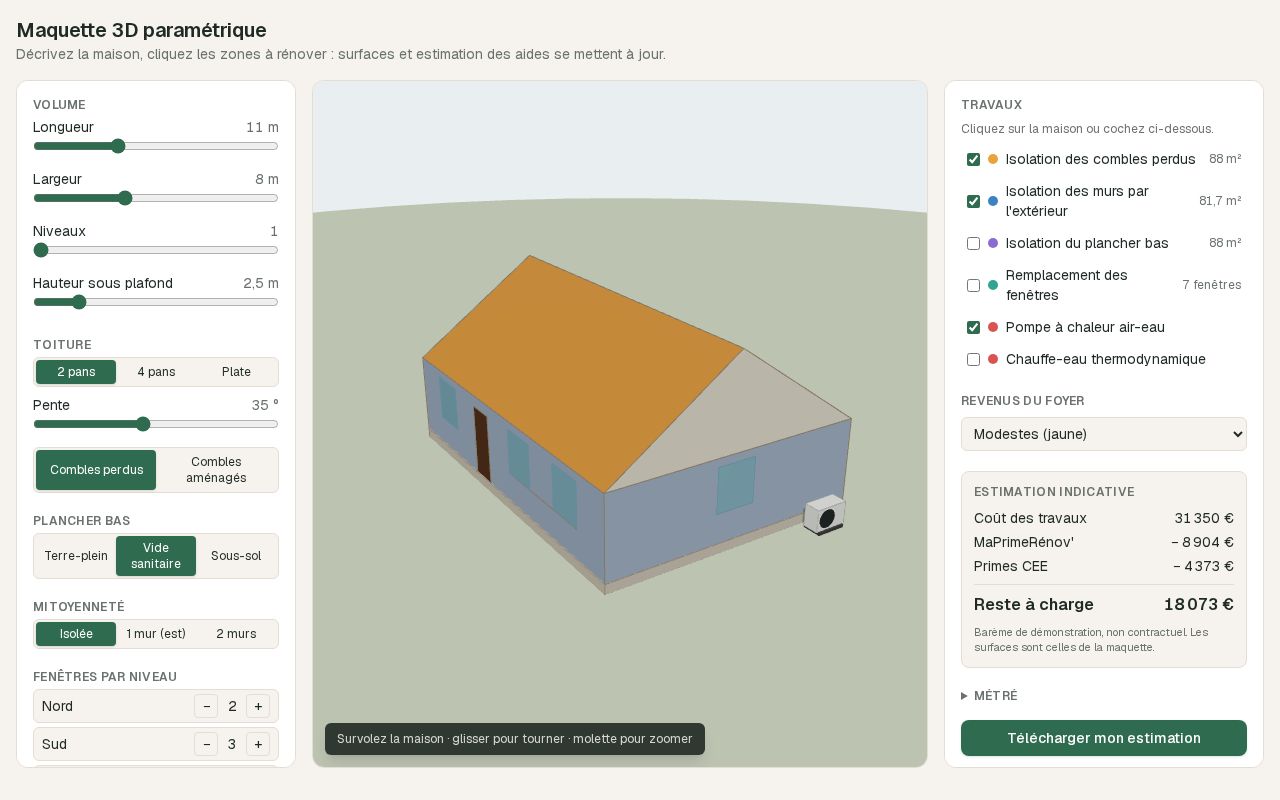Click the MaPrimeRénov' amount − 8 904 €
This screenshot has width=1280, height=800.
[x=1202, y=542]
